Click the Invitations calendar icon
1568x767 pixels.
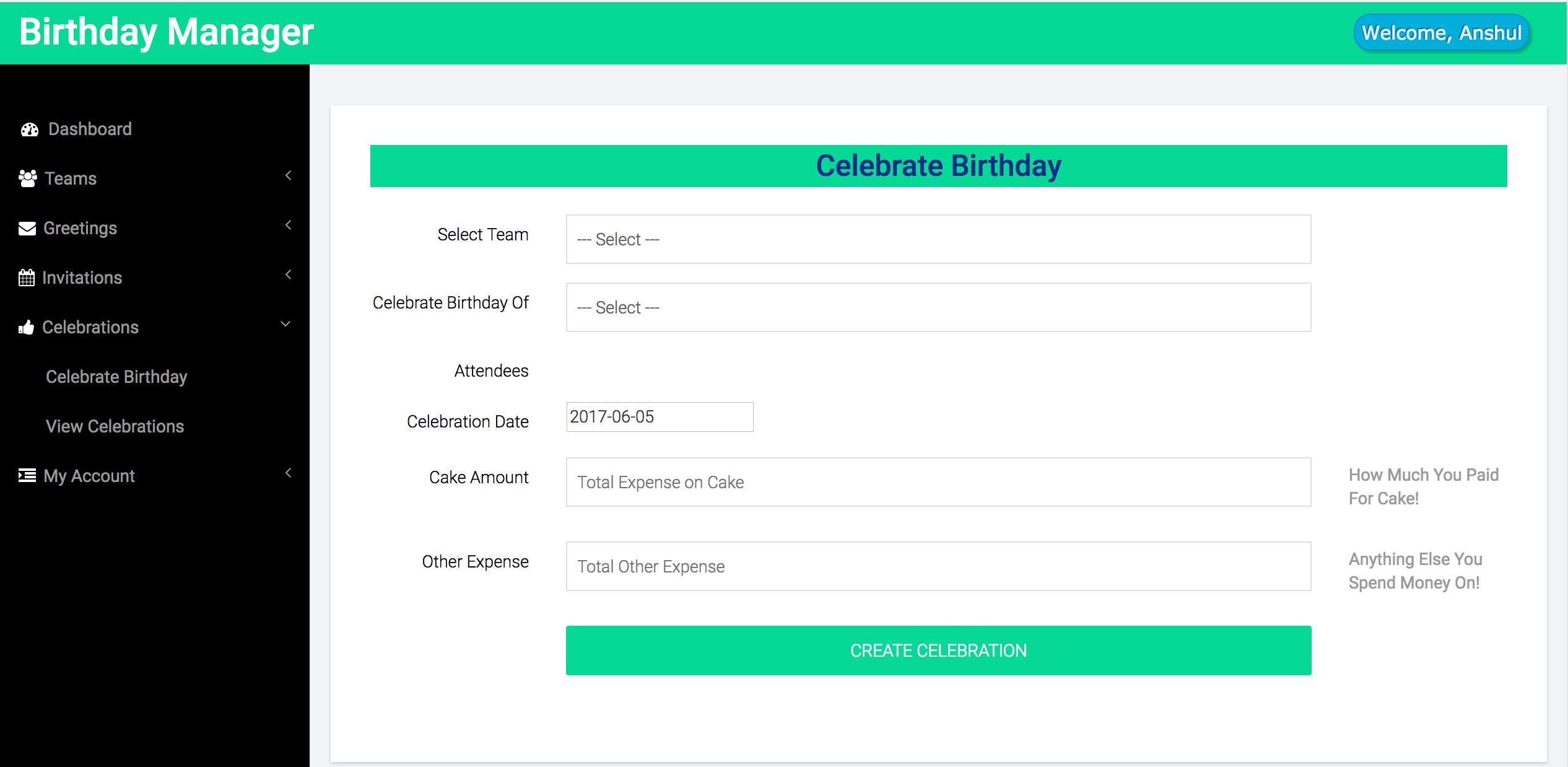click(27, 277)
